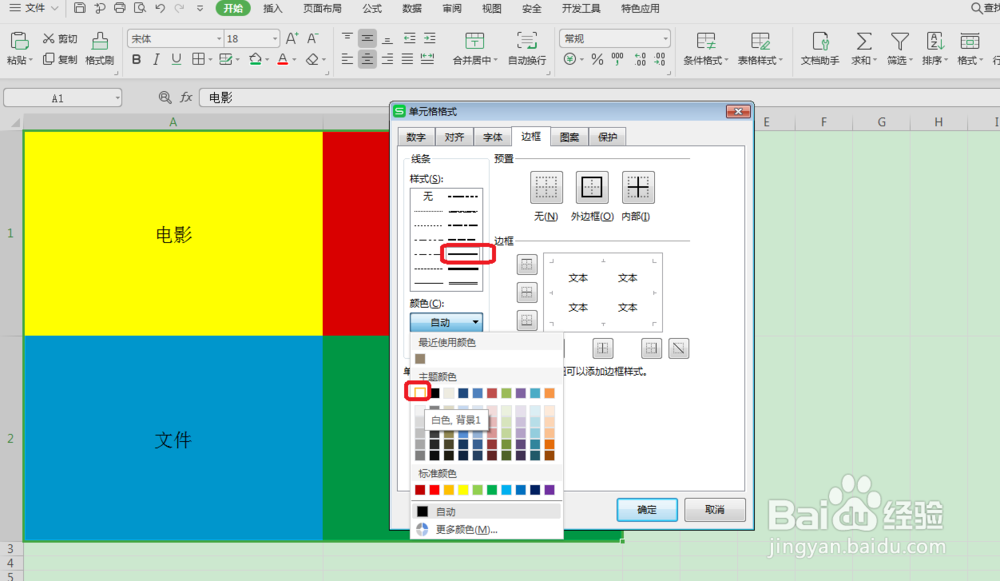The width and height of the screenshot is (1000, 581).
Task: Open Conditional Formatting 条件格式
Action: coord(705,48)
